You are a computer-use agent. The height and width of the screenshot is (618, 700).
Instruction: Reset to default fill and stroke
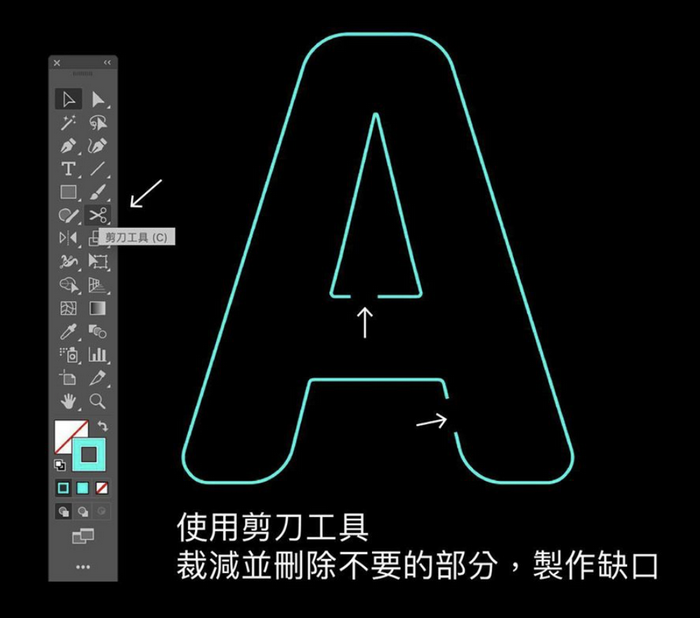tap(59, 465)
